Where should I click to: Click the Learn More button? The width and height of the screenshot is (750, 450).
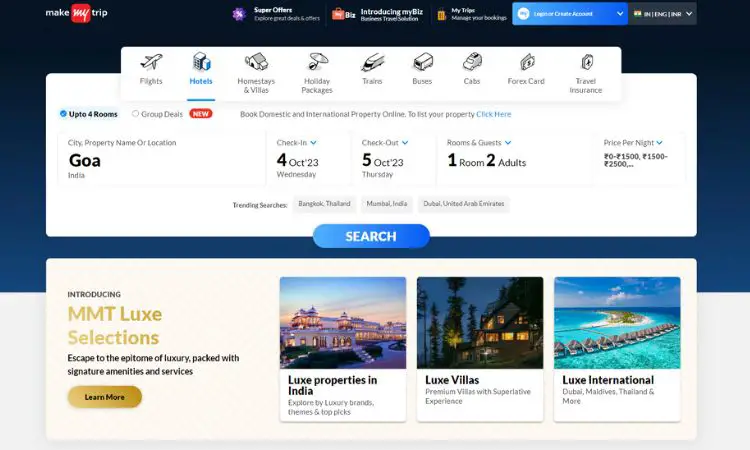(x=105, y=397)
